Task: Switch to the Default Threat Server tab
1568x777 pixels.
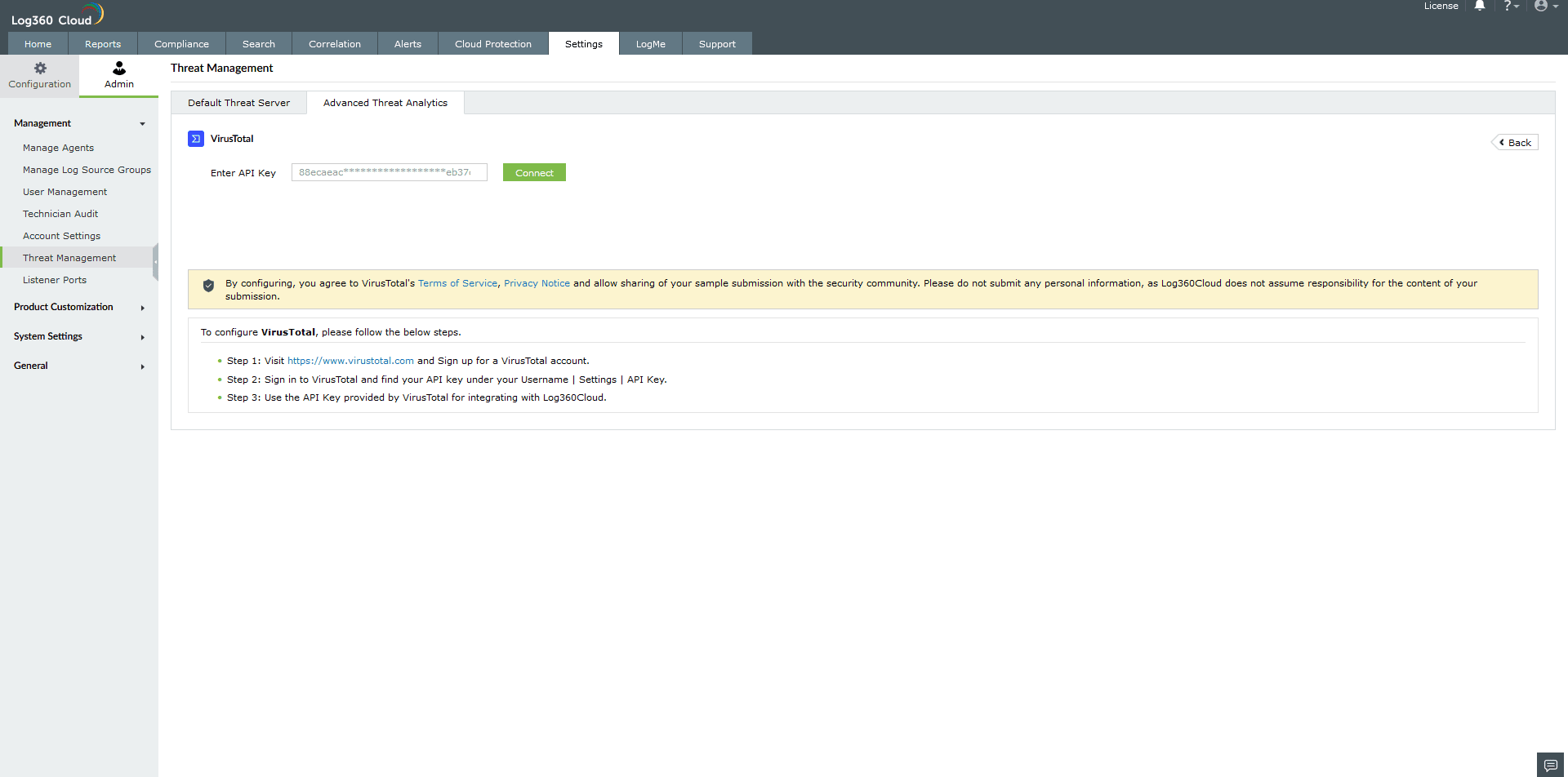Action: click(x=238, y=102)
